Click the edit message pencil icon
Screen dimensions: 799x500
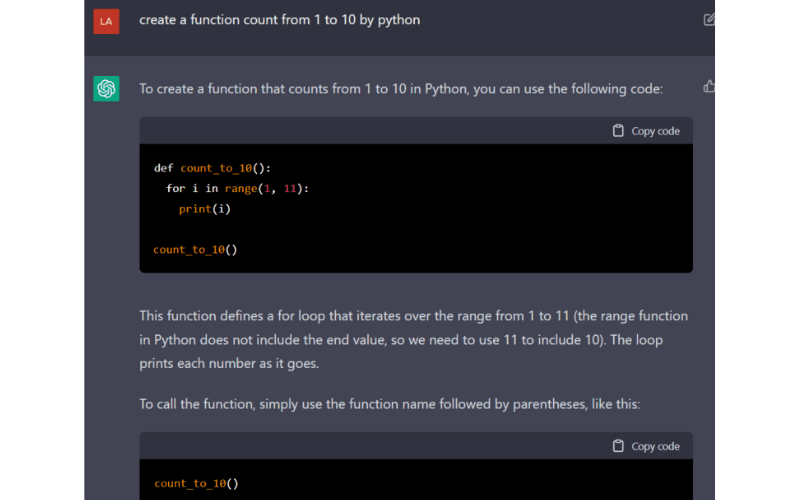coord(709,20)
